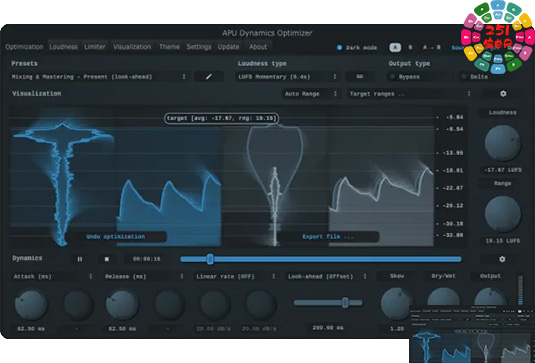
Task: Click the link icon beside Loudness type
Action: (x=359, y=77)
